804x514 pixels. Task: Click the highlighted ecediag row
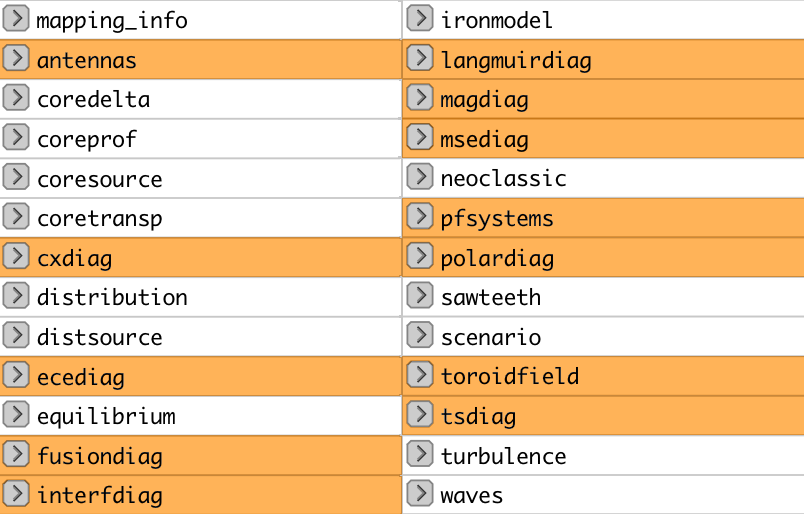tap(200, 376)
